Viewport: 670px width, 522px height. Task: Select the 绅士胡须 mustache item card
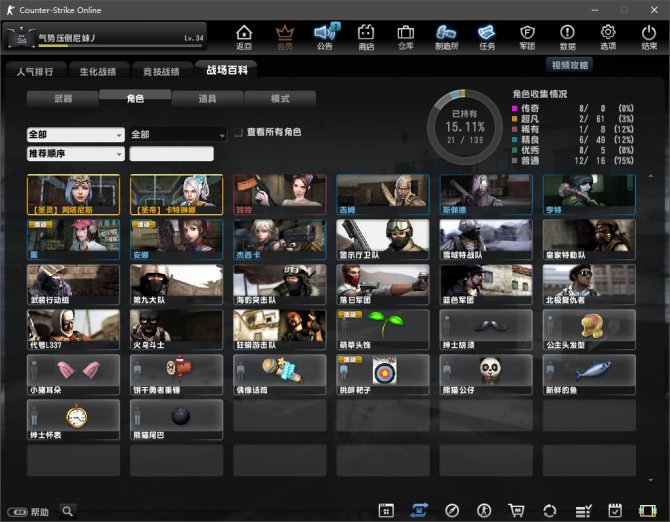point(486,330)
